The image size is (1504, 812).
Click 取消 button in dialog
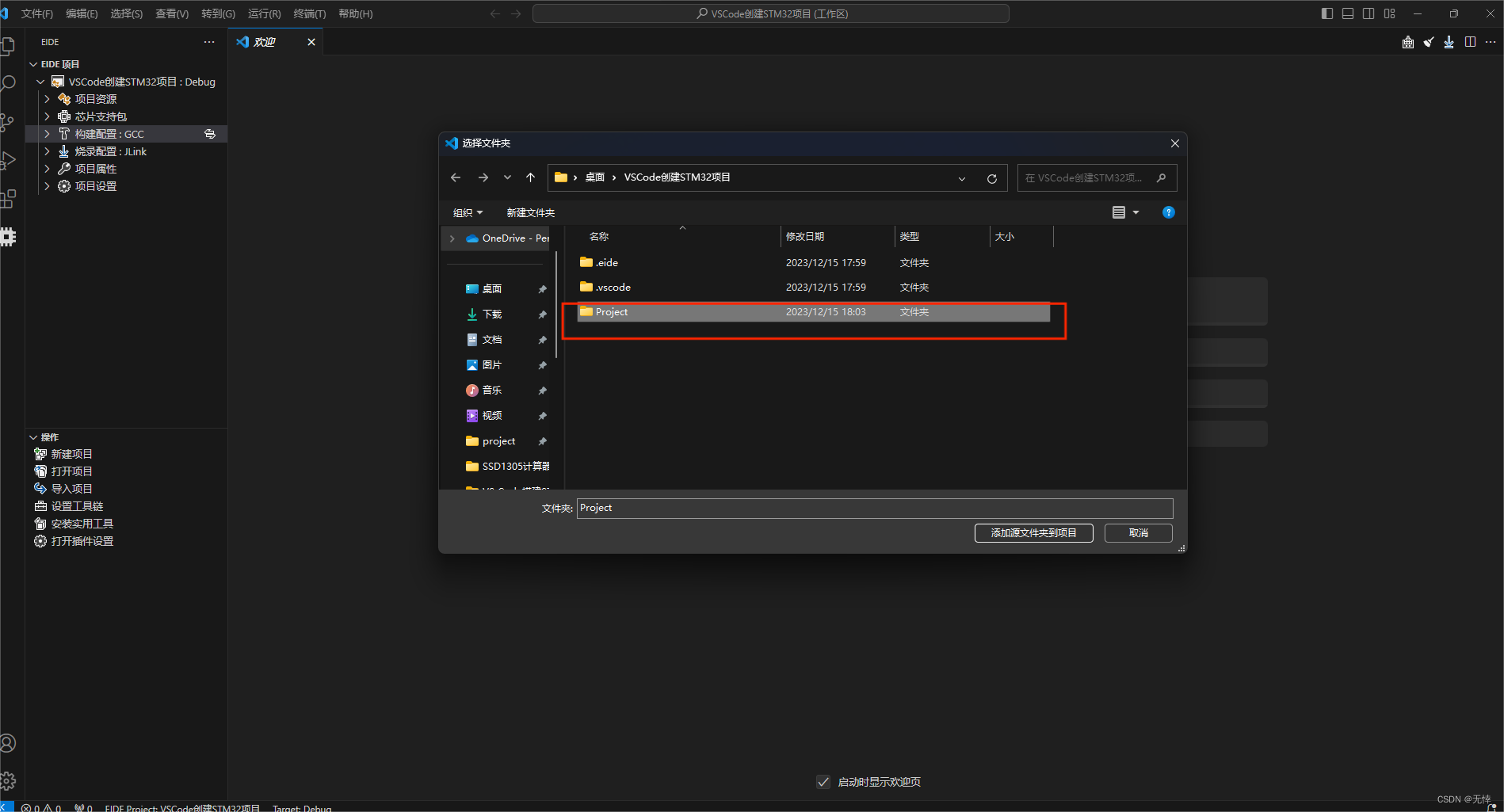coord(1139,533)
